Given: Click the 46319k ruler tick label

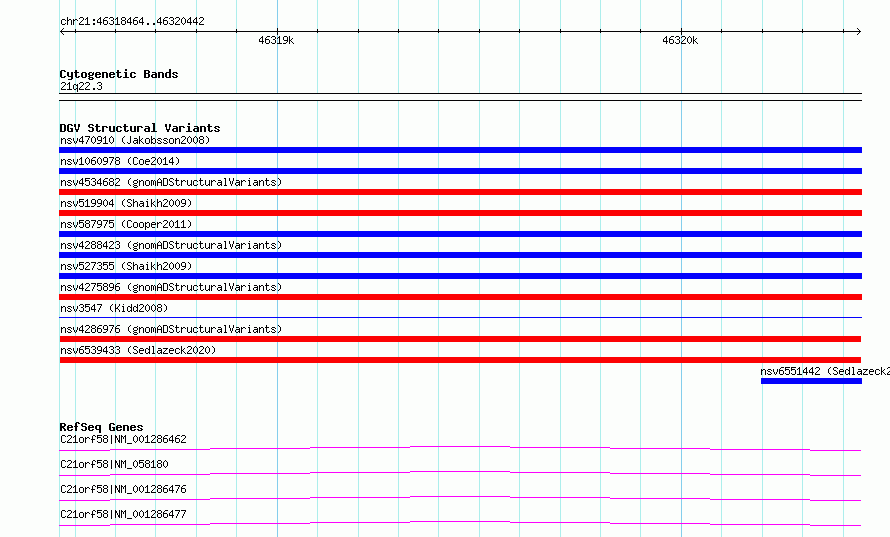Looking at the screenshot, I should (x=276, y=40).
